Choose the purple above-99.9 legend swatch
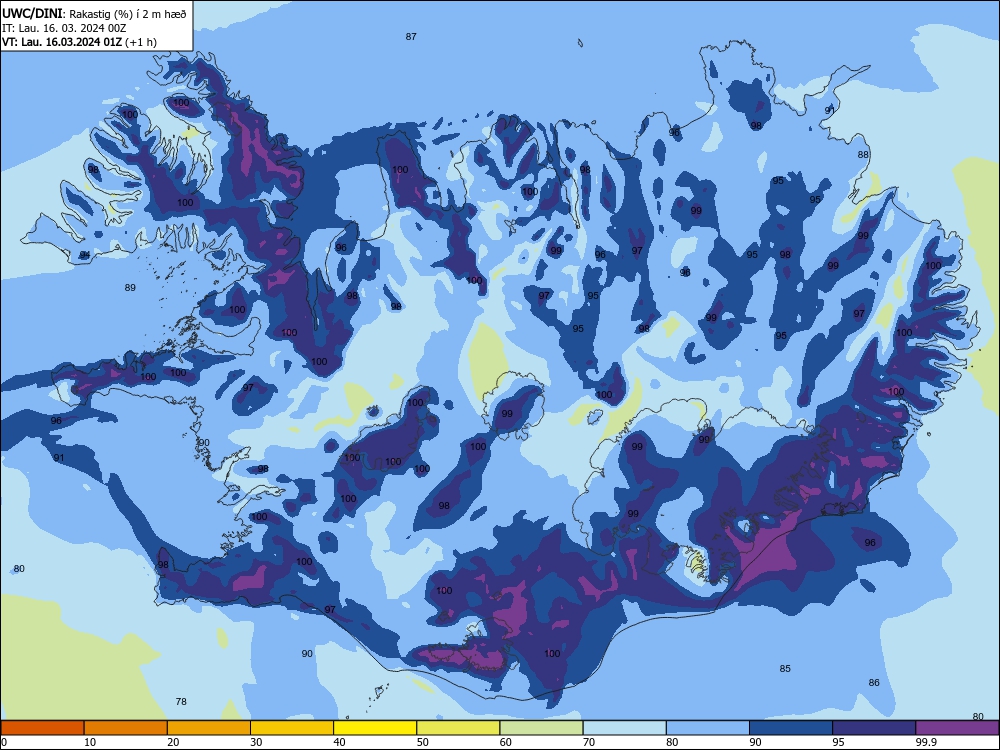This screenshot has width=1000, height=750. tap(957, 728)
